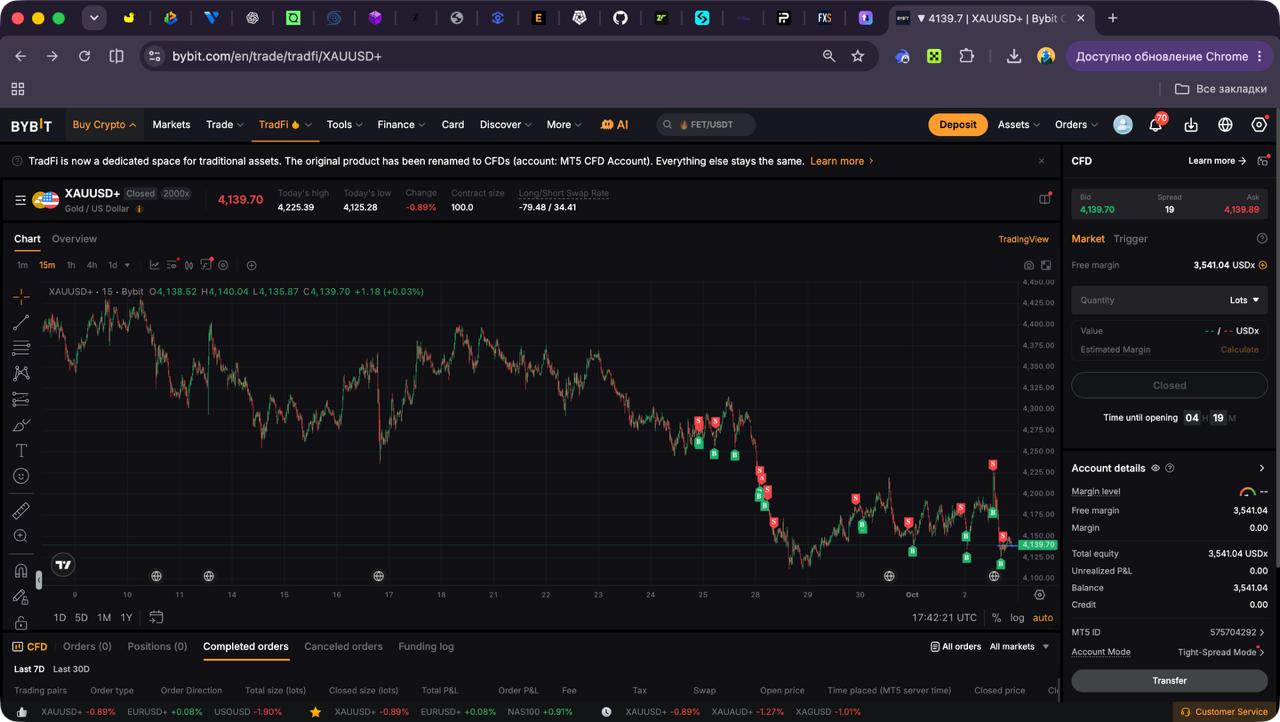Expand the Assets menu
This screenshot has height=722, width=1280.
tap(1018, 125)
